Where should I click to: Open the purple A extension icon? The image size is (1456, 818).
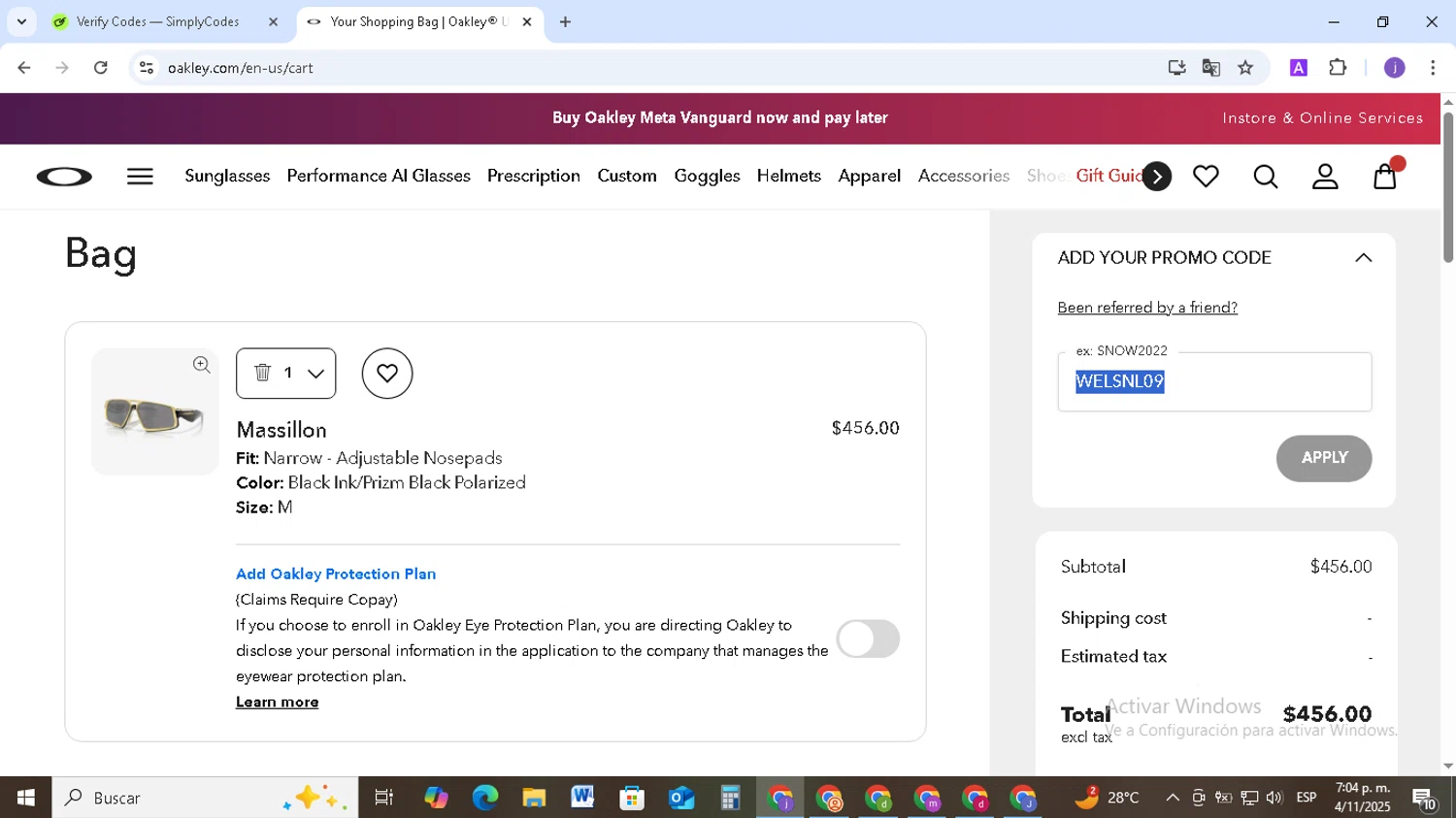(x=1299, y=68)
